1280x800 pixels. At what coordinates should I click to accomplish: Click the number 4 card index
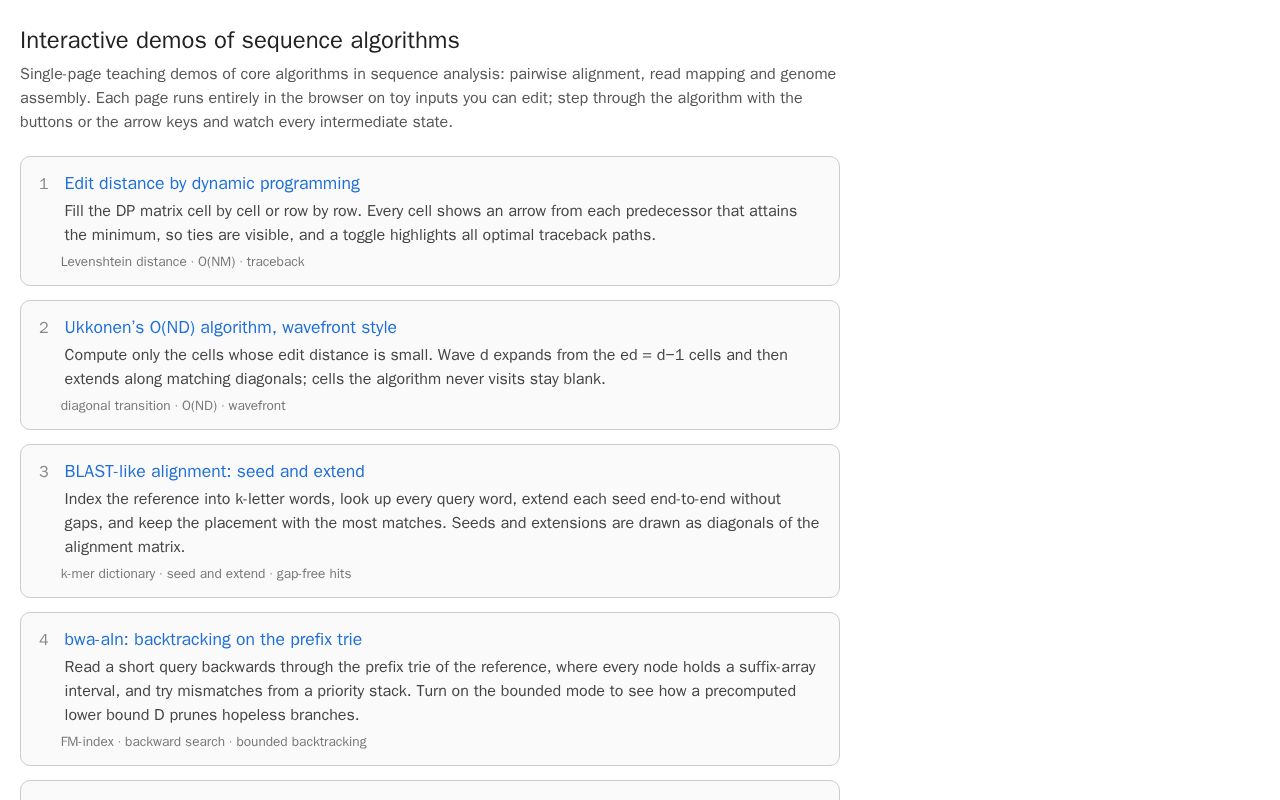44,640
